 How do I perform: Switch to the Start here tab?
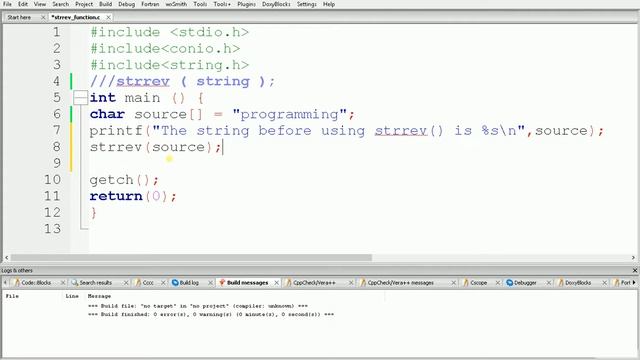19,17
